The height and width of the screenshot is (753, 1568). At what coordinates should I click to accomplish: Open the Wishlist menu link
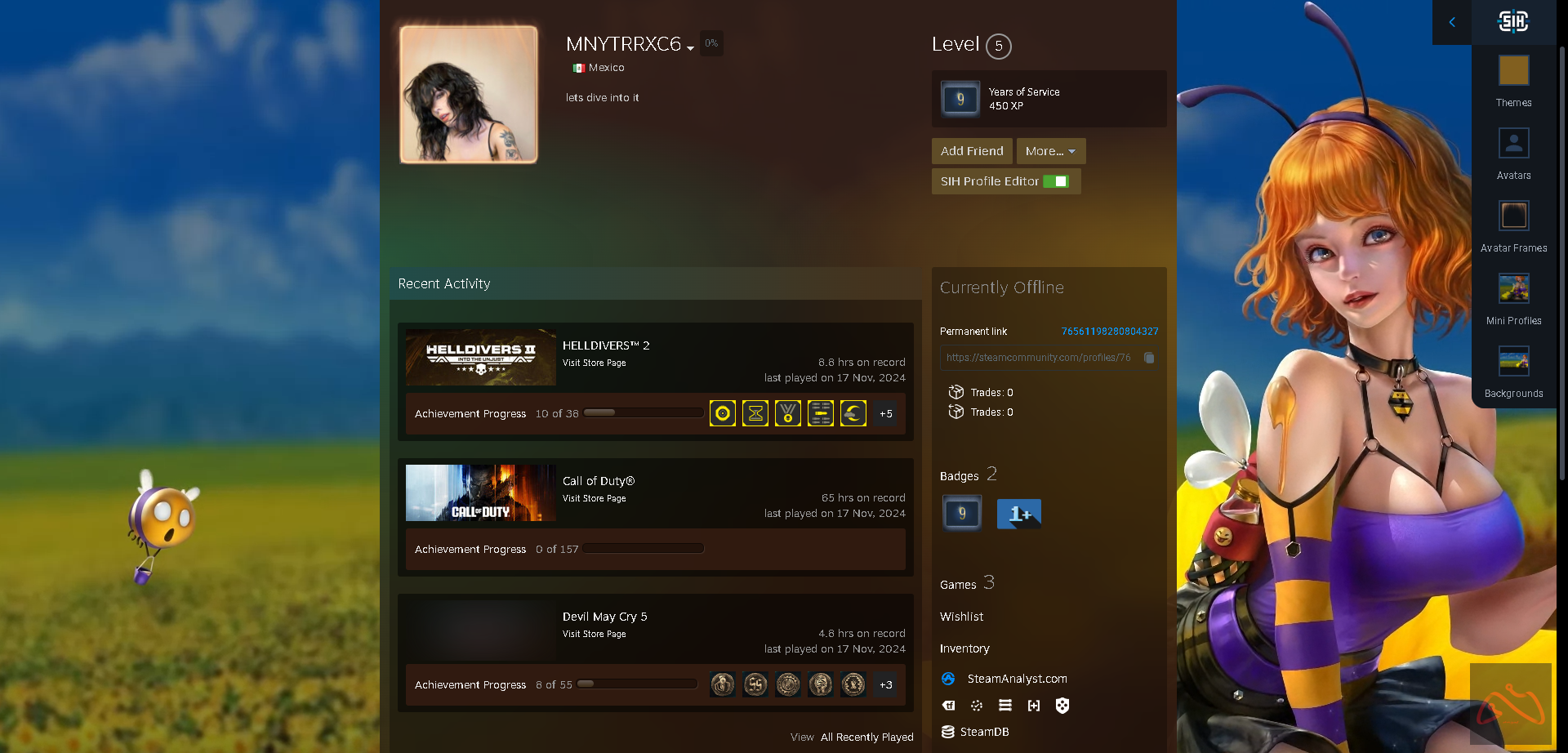(961, 617)
